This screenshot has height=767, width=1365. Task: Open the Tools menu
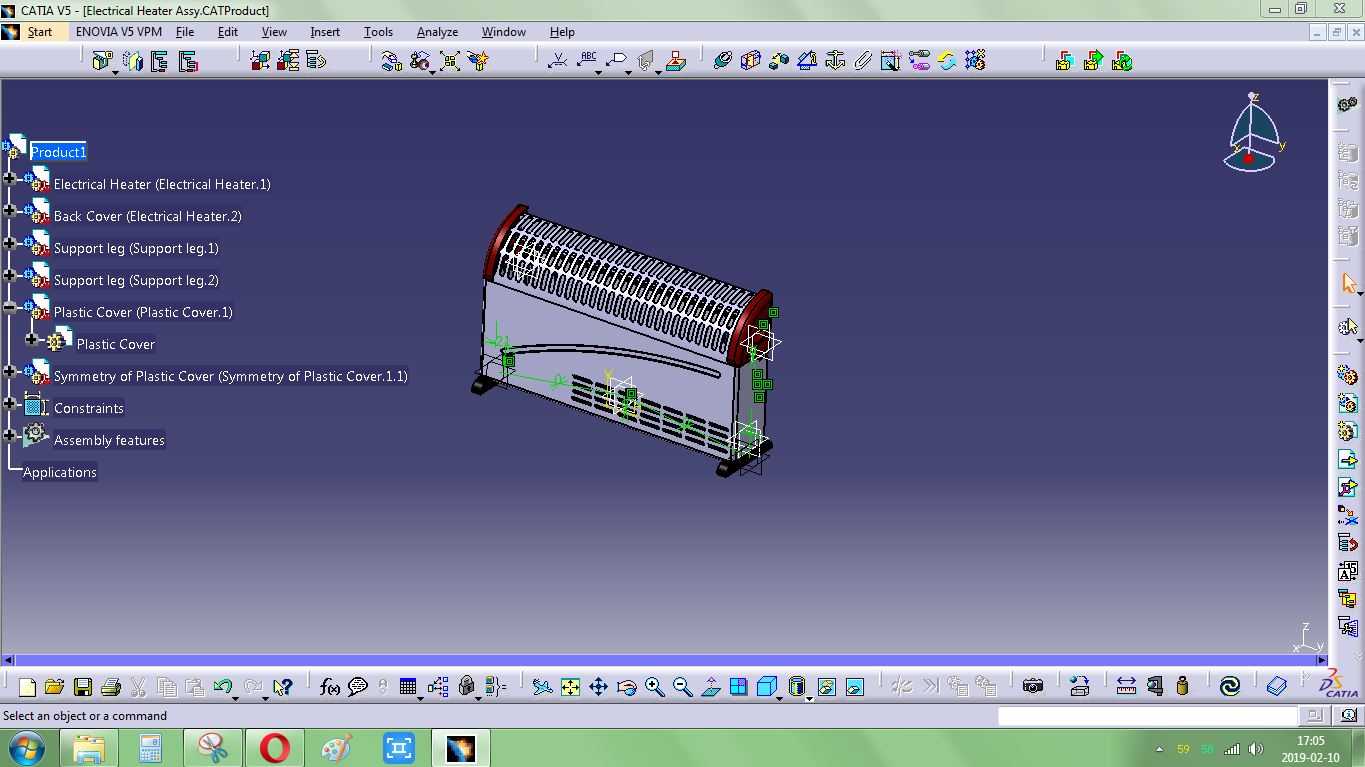(x=378, y=32)
